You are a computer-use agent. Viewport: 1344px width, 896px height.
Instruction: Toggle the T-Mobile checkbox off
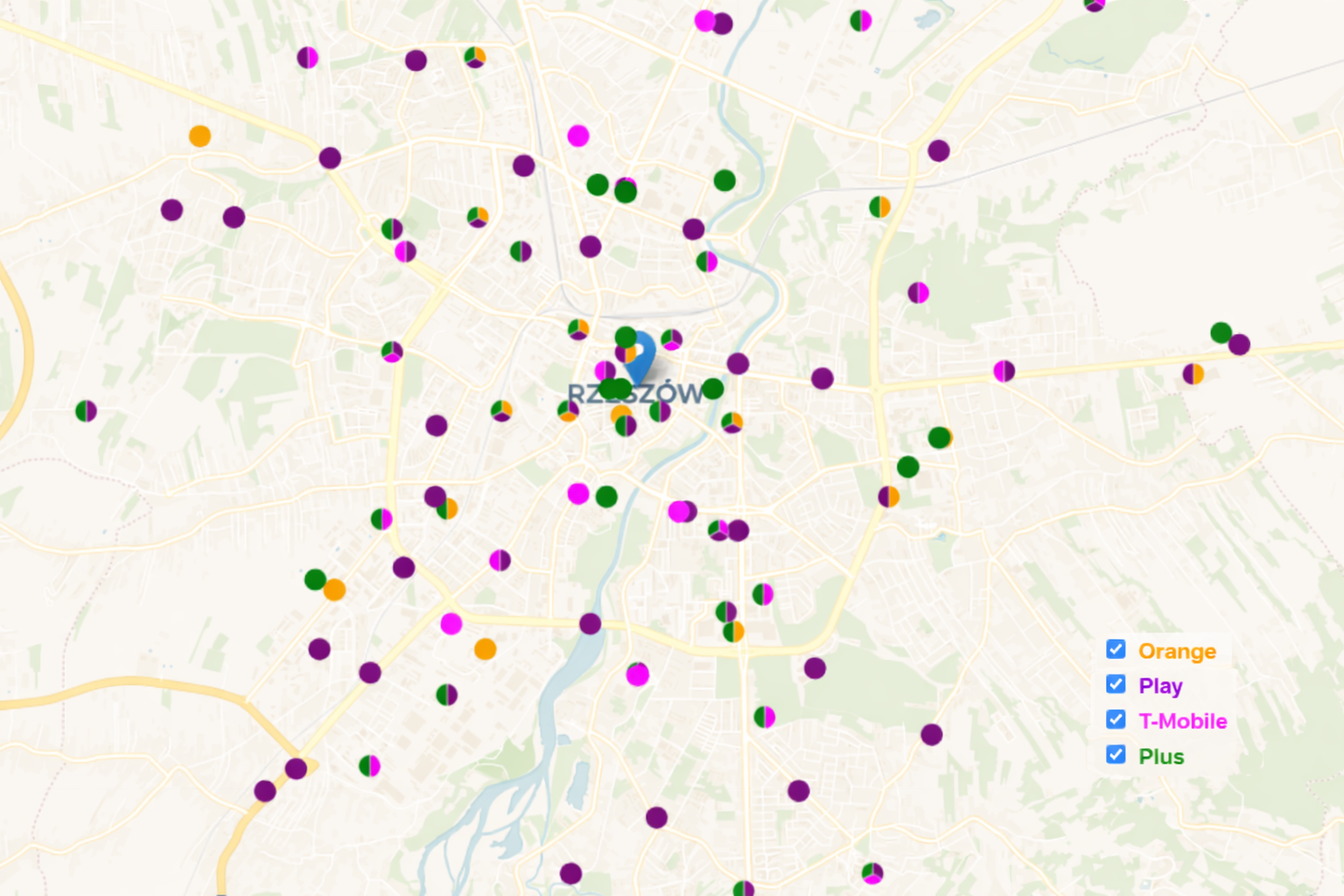coord(1116,719)
